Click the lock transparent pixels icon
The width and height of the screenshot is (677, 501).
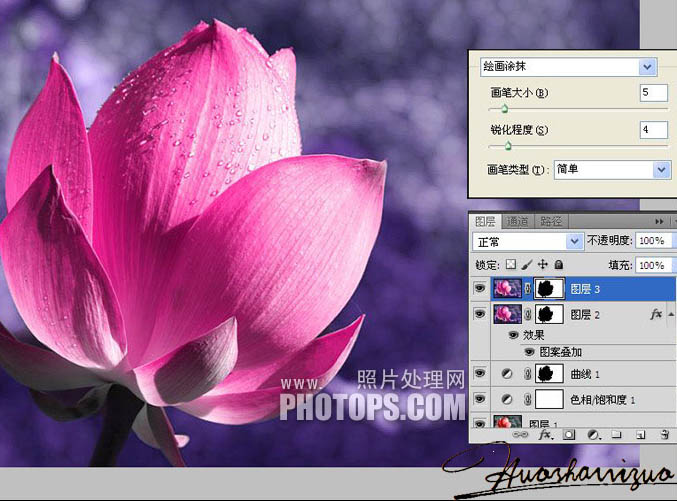pyautogui.click(x=511, y=265)
